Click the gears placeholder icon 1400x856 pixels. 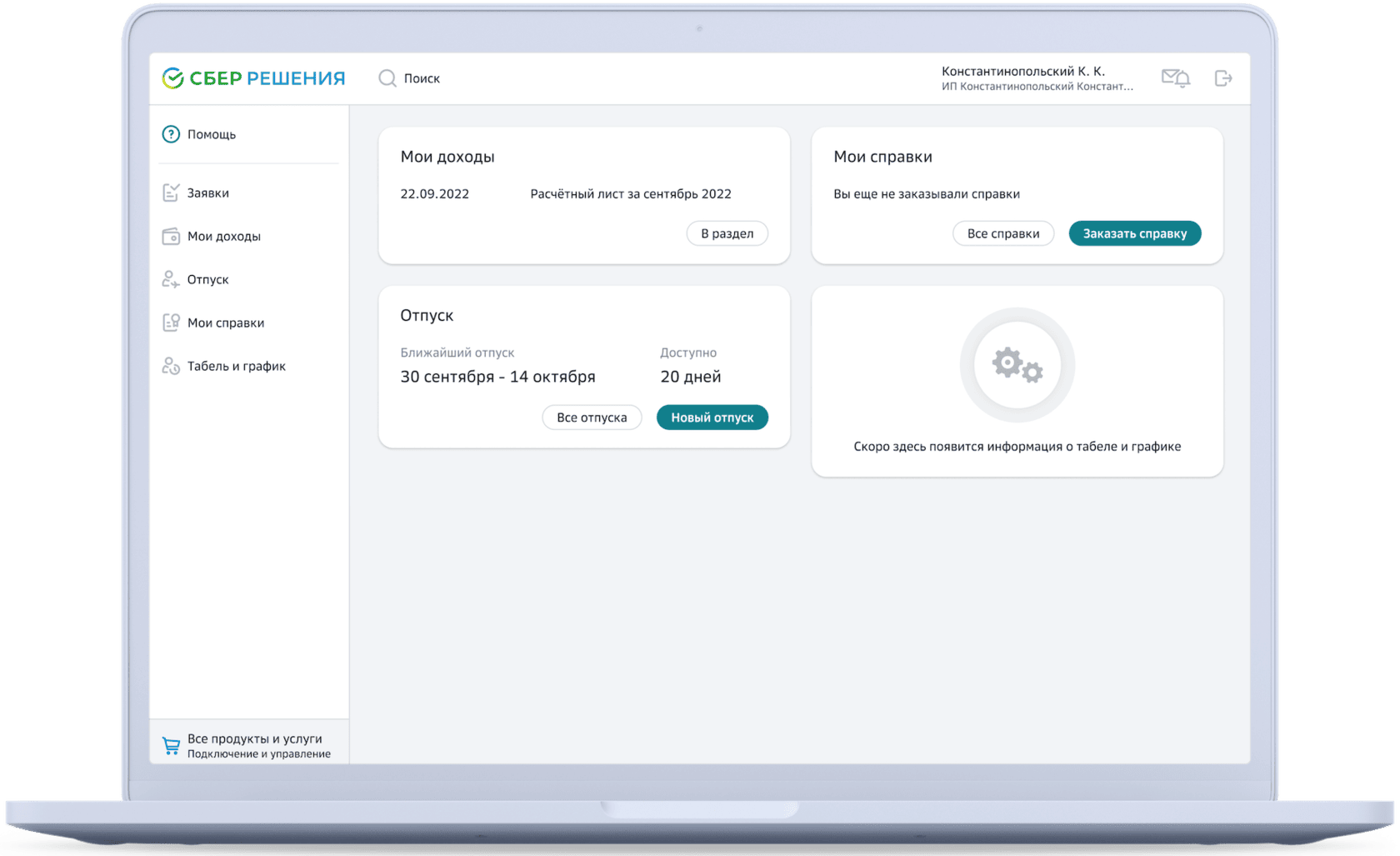(x=1017, y=365)
